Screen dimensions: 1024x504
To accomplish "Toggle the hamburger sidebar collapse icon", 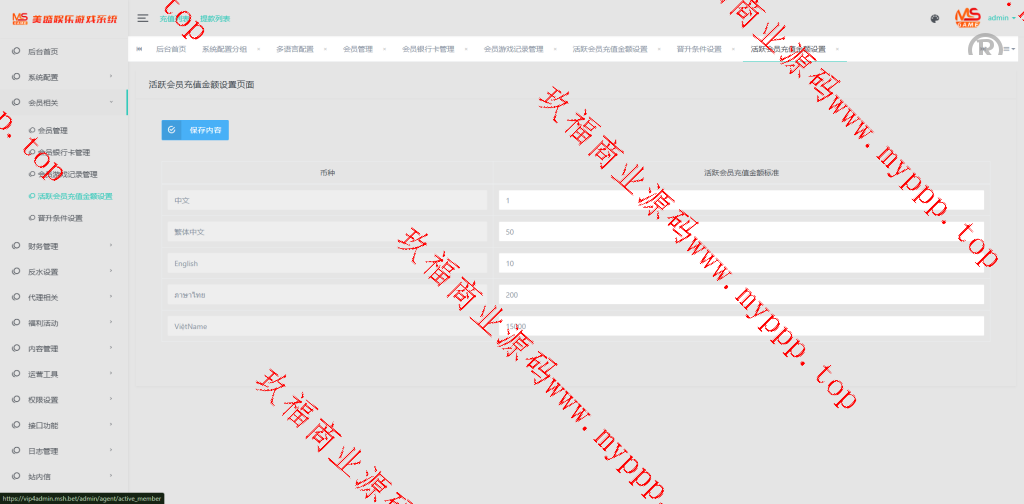I will 143,18.
